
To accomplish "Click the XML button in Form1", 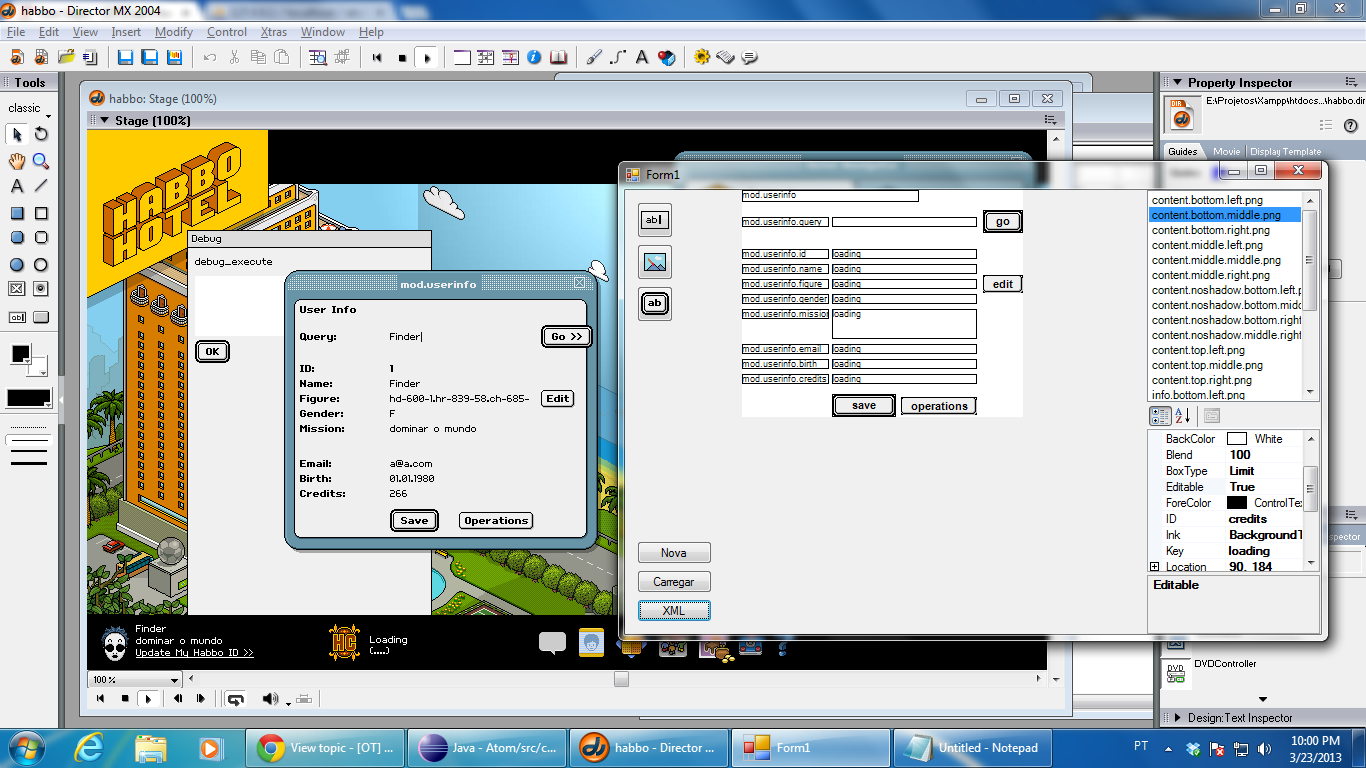I will tap(674, 610).
